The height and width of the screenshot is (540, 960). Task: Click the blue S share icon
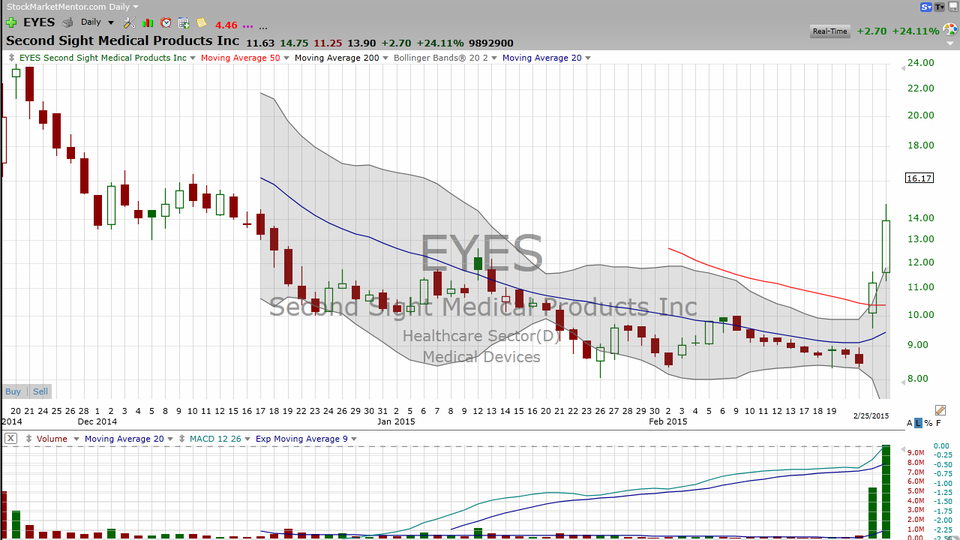pos(926,7)
